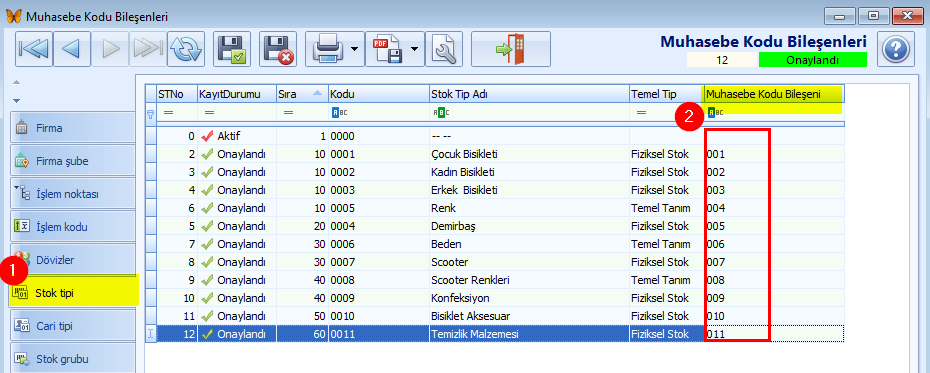Image resolution: width=930 pixels, height=373 pixels.
Task: Select the Beden row
Action: click(495, 243)
